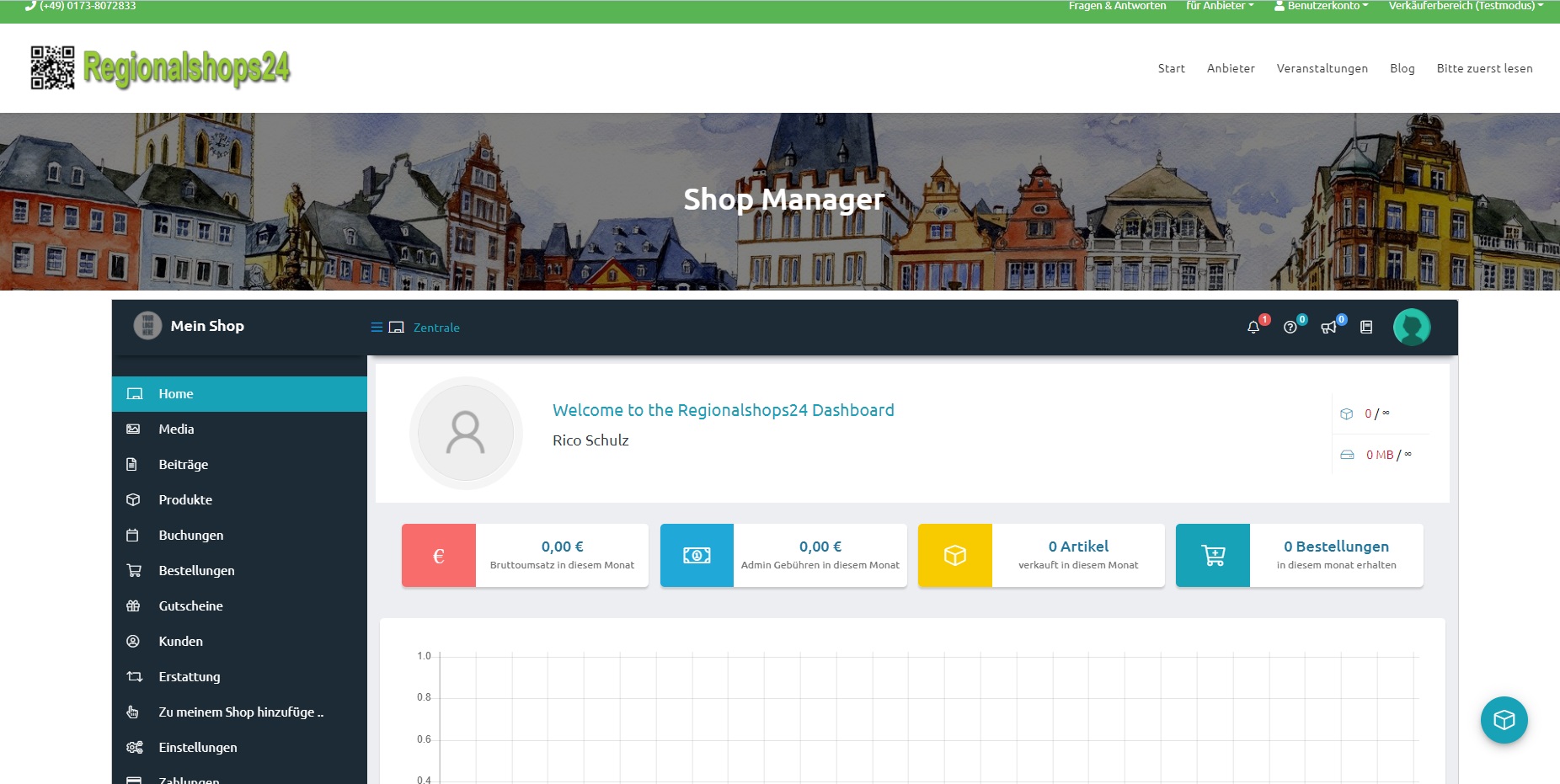Click the Mein Shop logo icon

[147, 325]
